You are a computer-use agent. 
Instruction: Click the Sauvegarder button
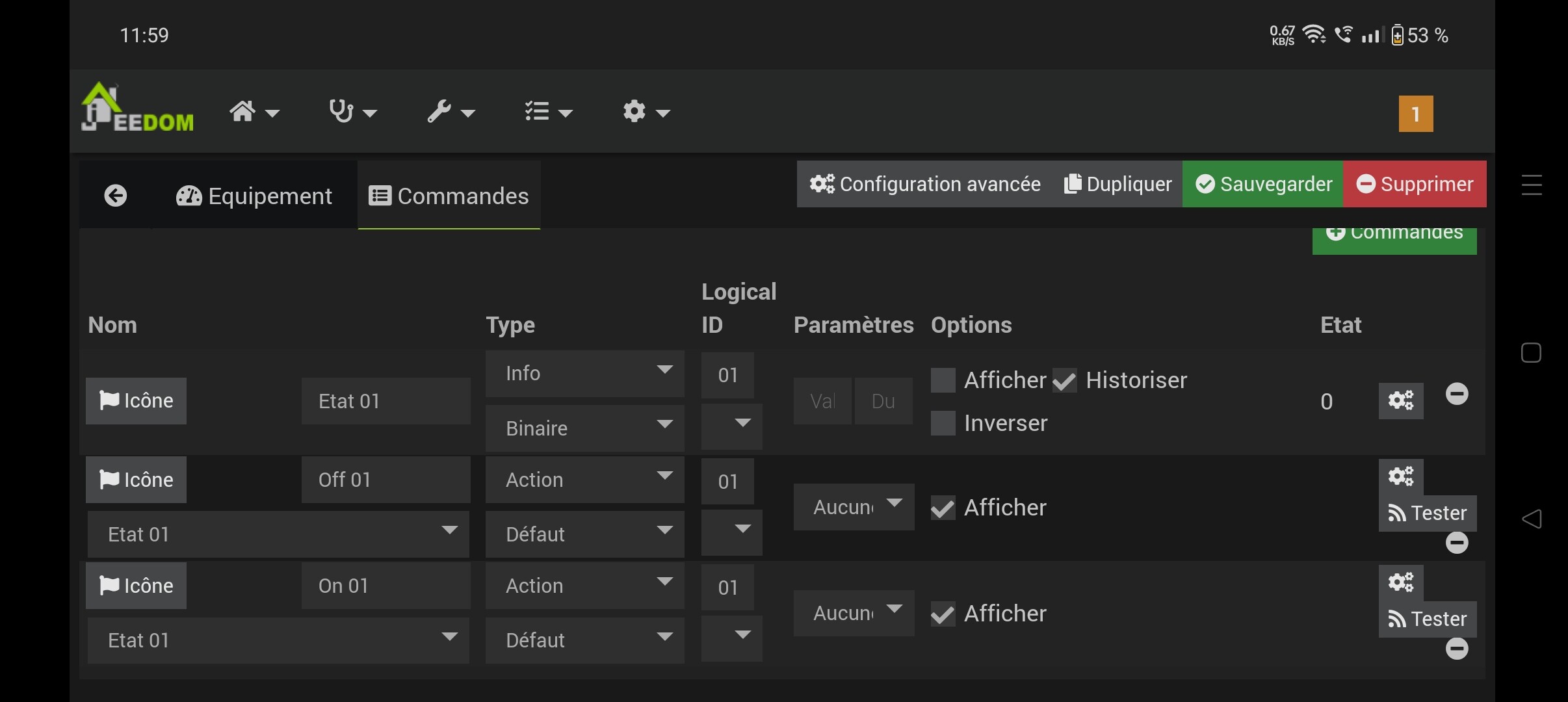coord(1262,184)
